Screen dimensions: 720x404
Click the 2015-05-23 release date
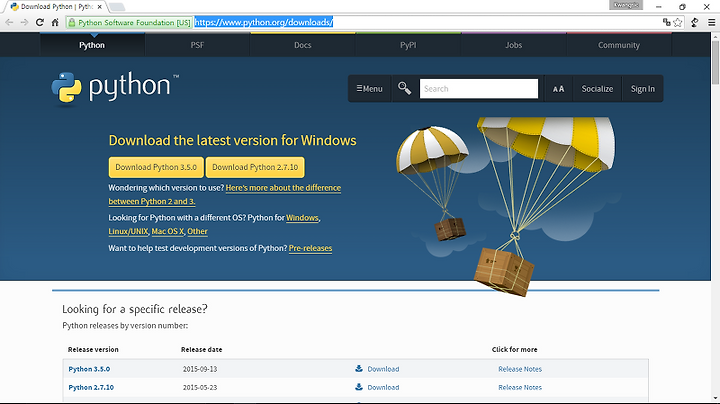[x=200, y=387]
